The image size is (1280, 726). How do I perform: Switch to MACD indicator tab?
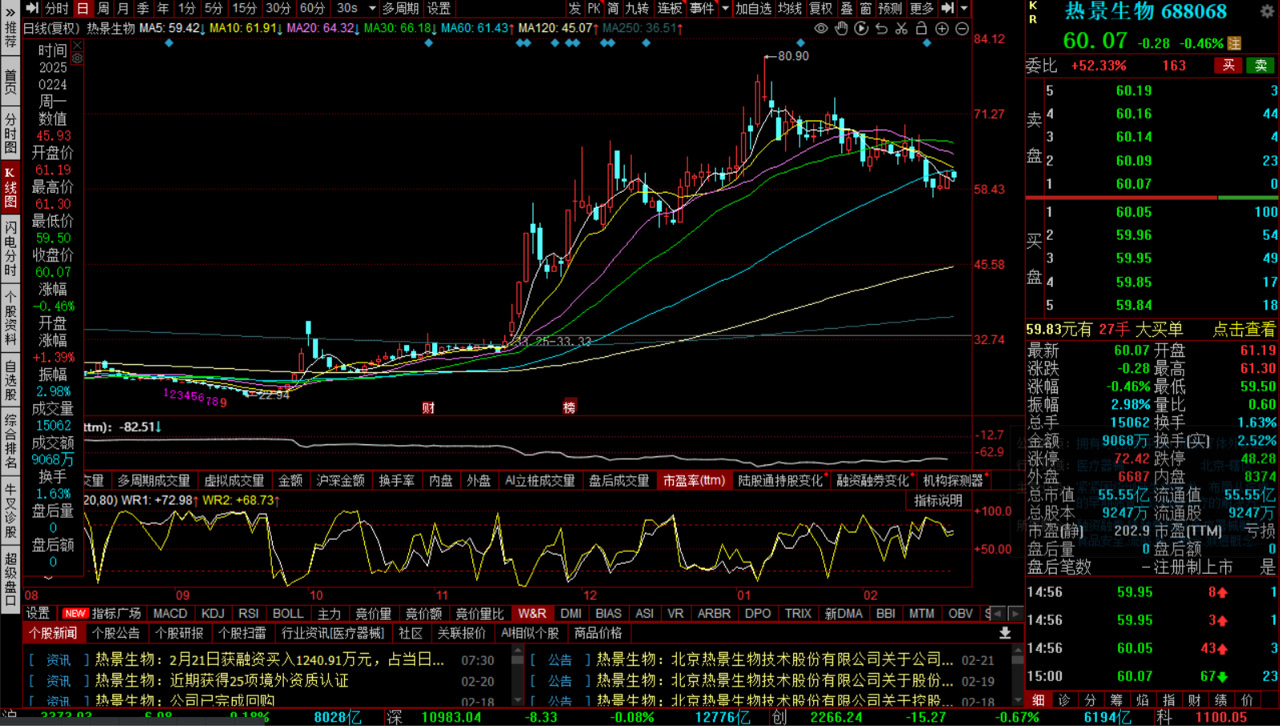pos(170,613)
